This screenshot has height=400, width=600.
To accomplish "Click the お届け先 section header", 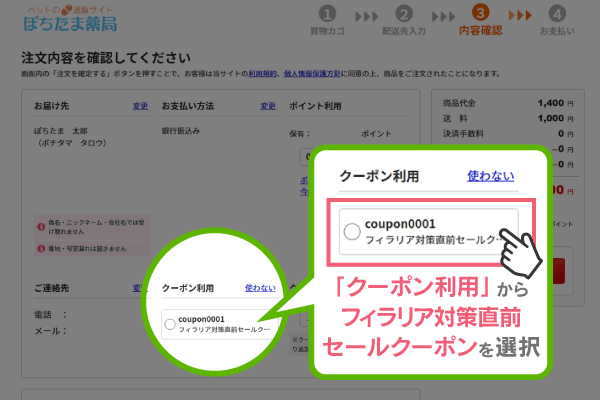I will [x=52, y=106].
